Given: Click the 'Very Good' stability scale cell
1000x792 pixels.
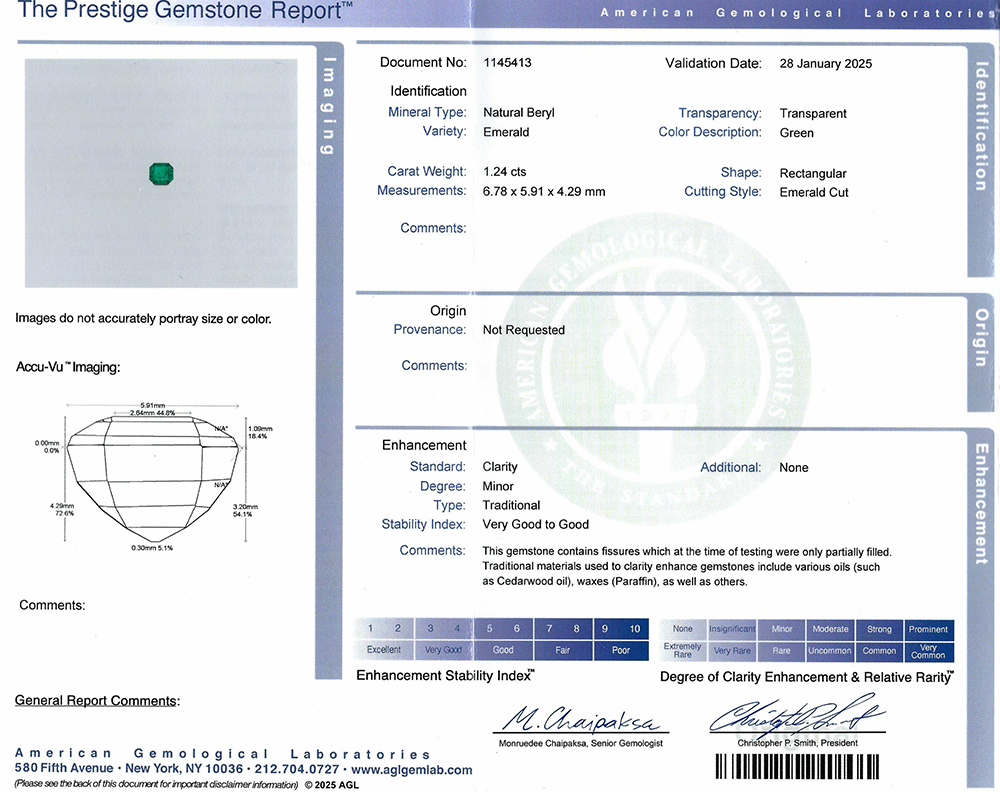Looking at the screenshot, I should pyautogui.click(x=443, y=650).
